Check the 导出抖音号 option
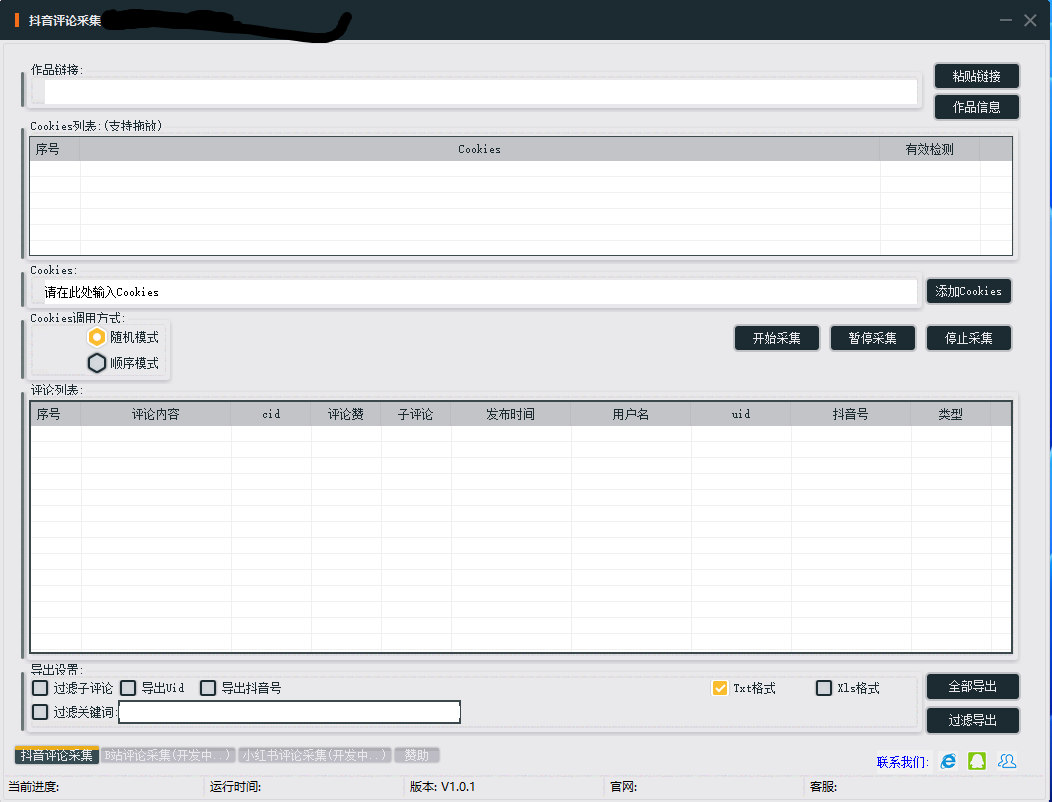 coord(208,688)
